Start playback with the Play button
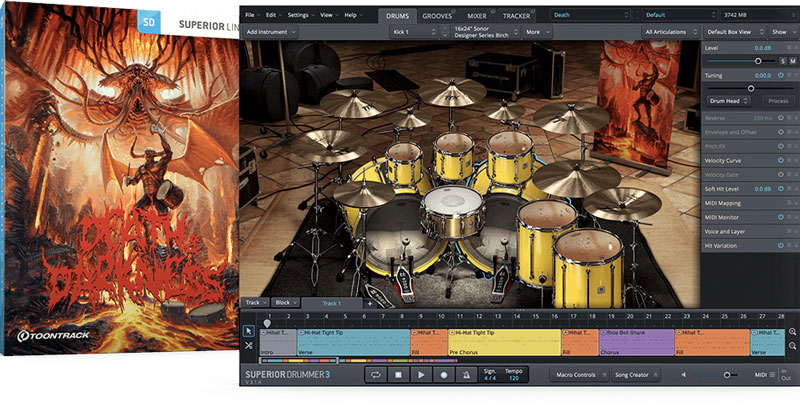The width and height of the screenshot is (800, 413). coord(421,374)
